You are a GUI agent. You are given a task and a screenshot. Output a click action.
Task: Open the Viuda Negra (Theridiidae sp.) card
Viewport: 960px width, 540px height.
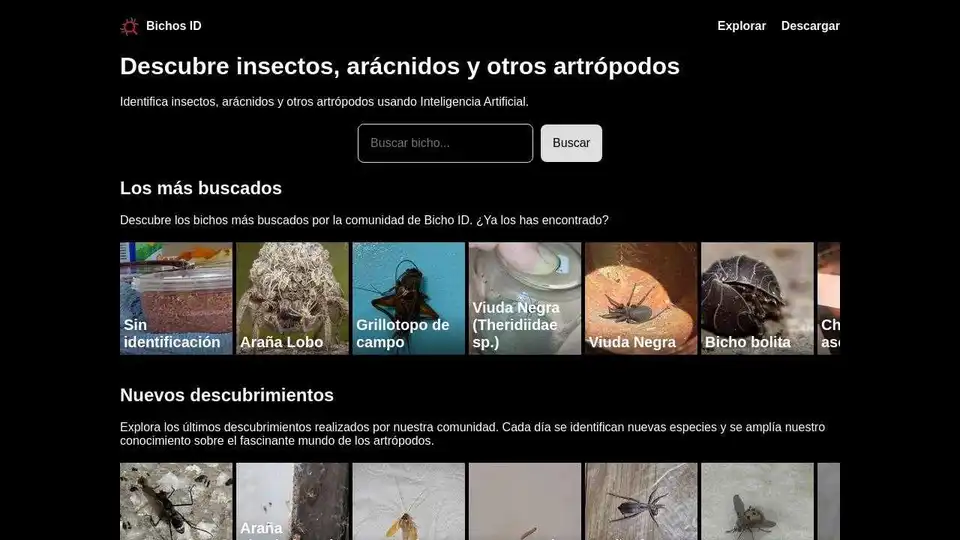(x=525, y=298)
